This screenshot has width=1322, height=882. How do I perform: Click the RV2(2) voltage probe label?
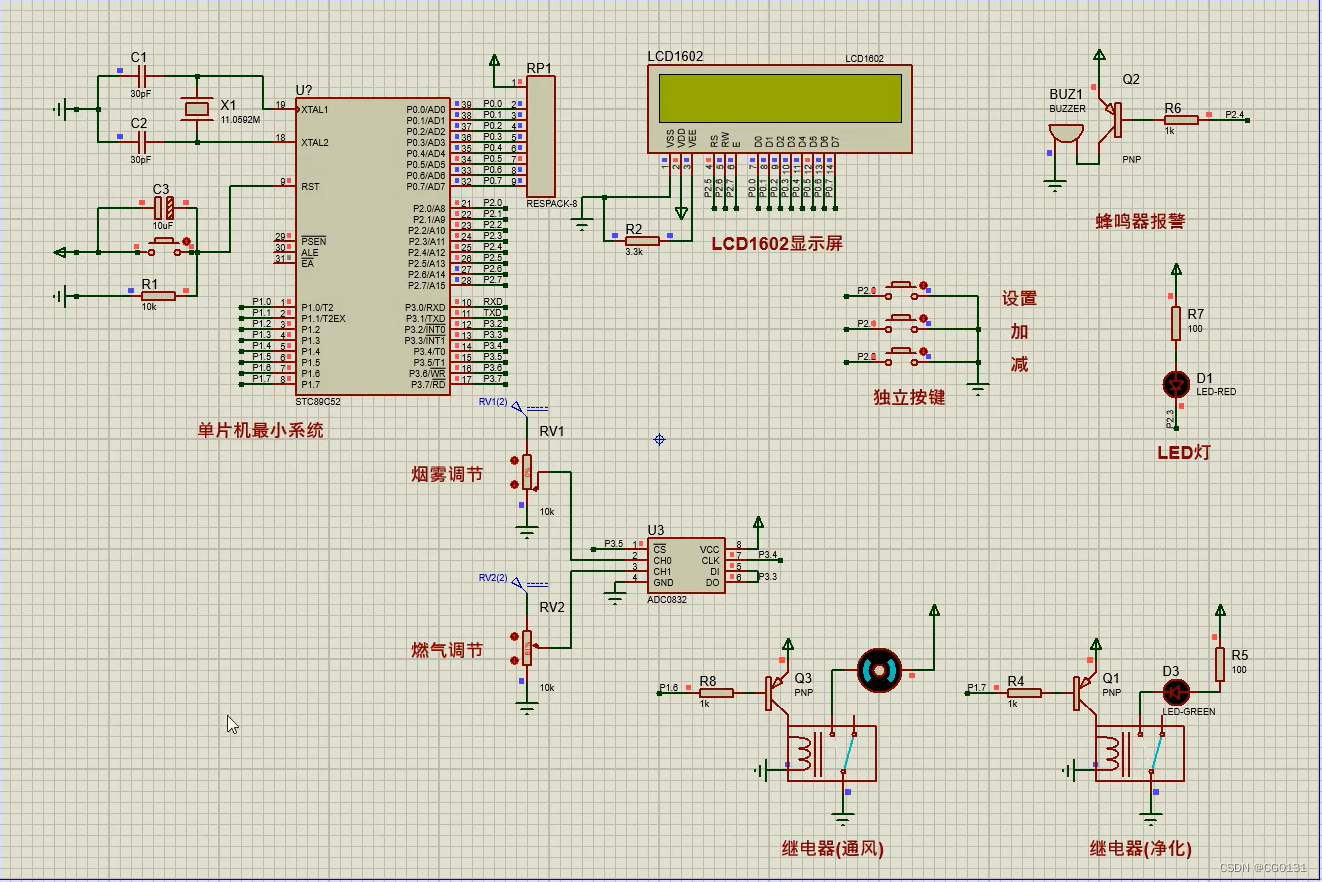(493, 578)
